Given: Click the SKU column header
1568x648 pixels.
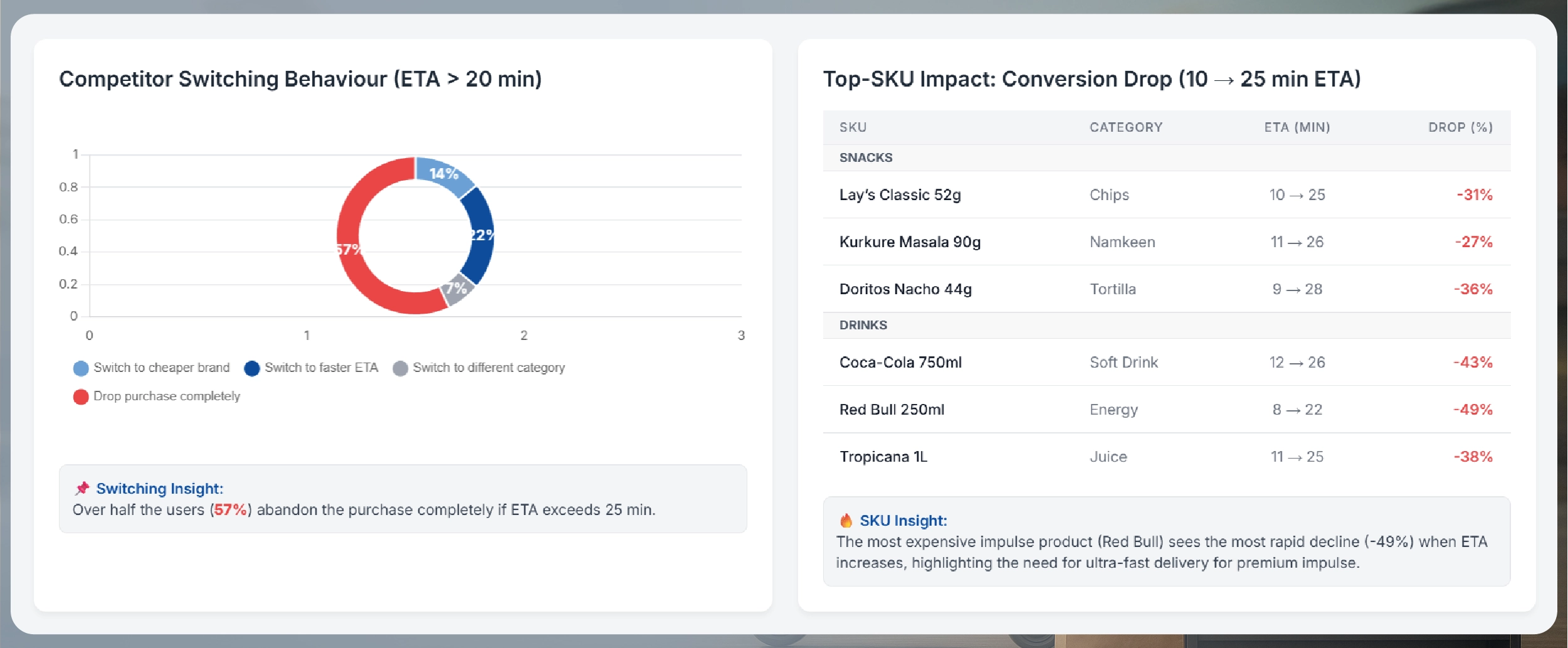Looking at the screenshot, I should click(853, 127).
